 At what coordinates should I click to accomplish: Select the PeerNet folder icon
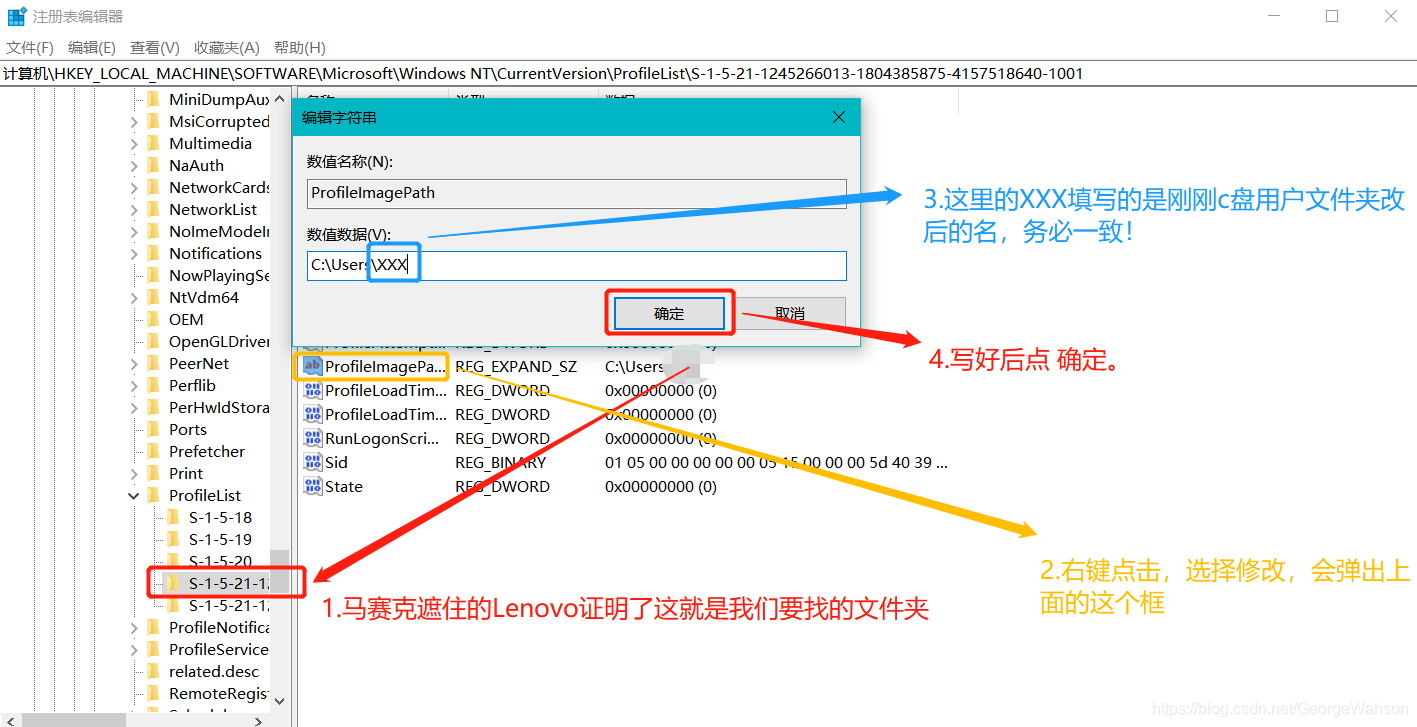click(x=153, y=363)
